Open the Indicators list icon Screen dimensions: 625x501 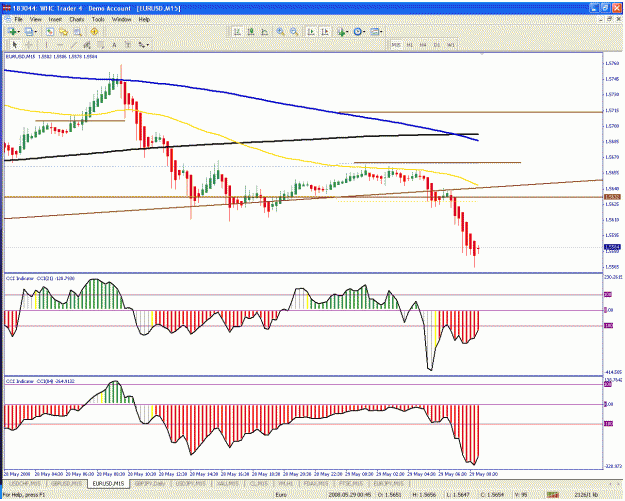[x=341, y=32]
